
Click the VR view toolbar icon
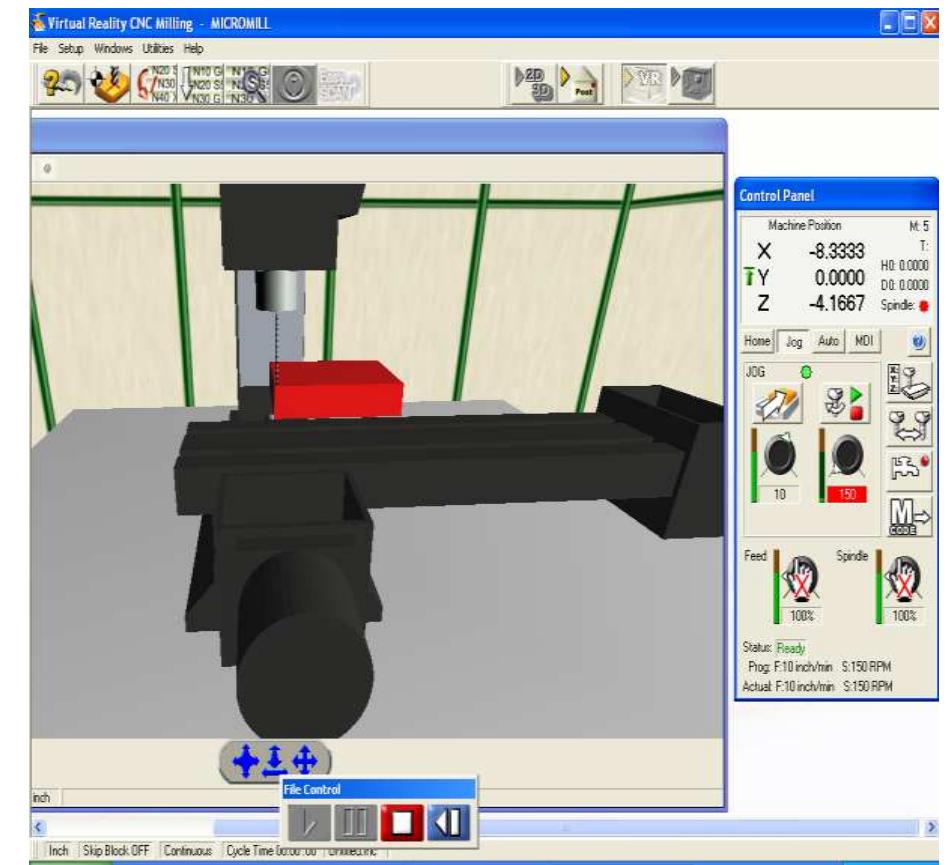(645, 83)
